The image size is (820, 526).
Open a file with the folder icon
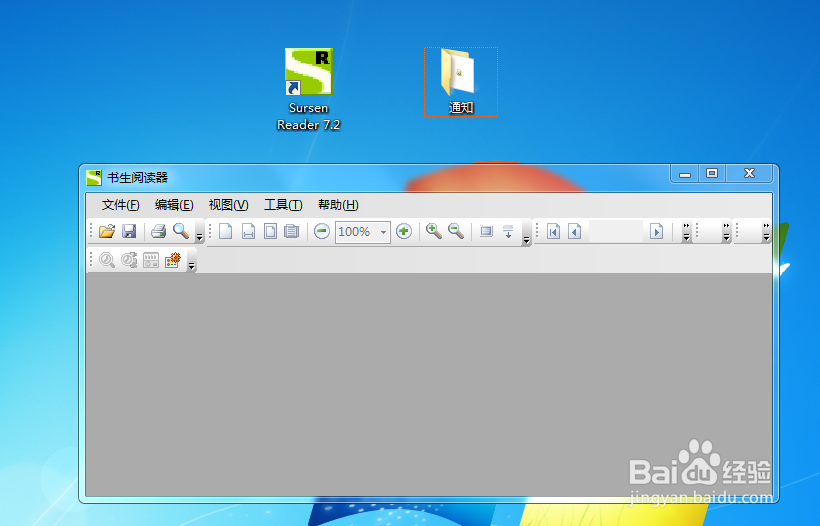click(107, 231)
